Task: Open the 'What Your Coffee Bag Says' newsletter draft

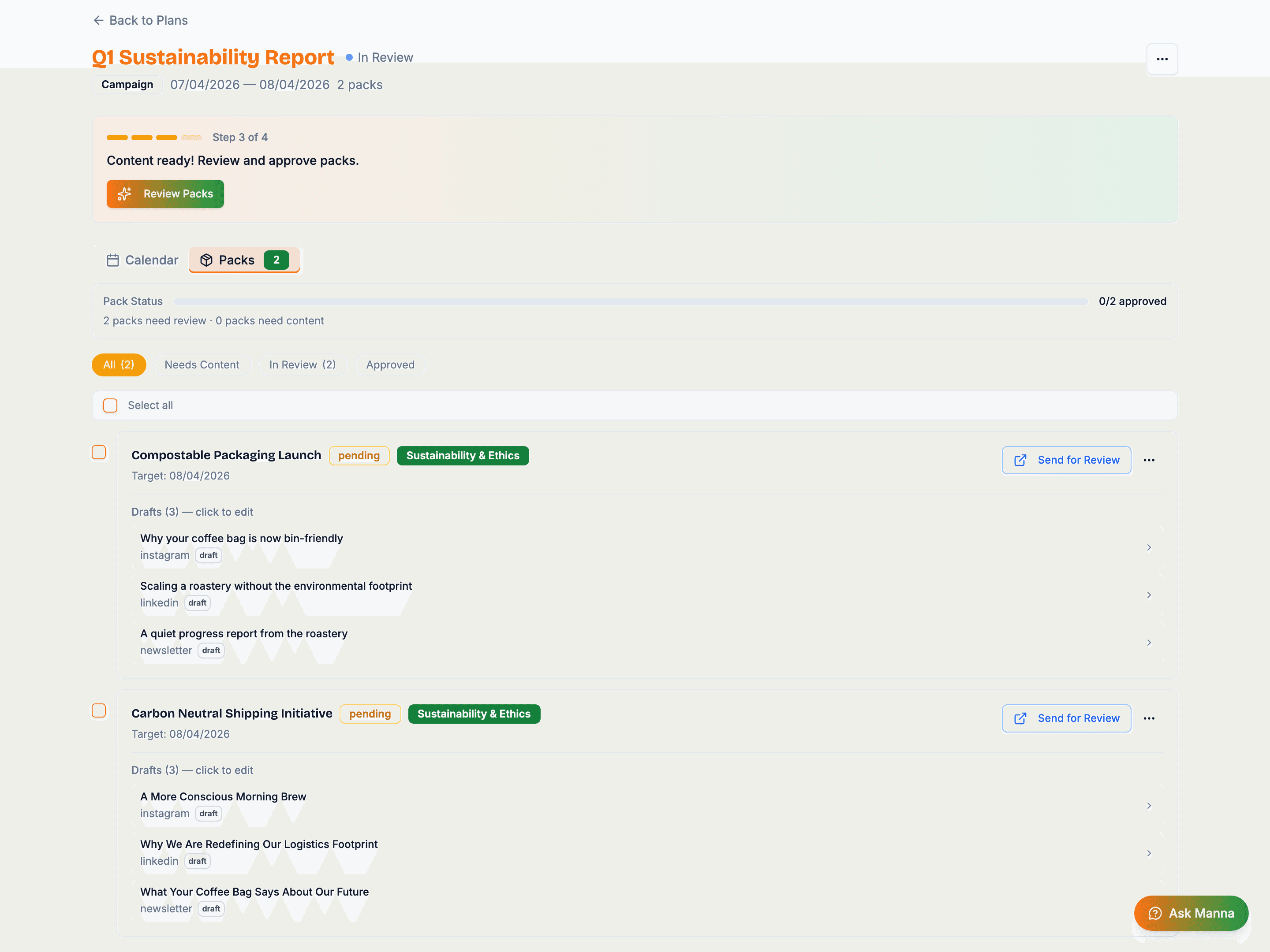Action: 254,892
